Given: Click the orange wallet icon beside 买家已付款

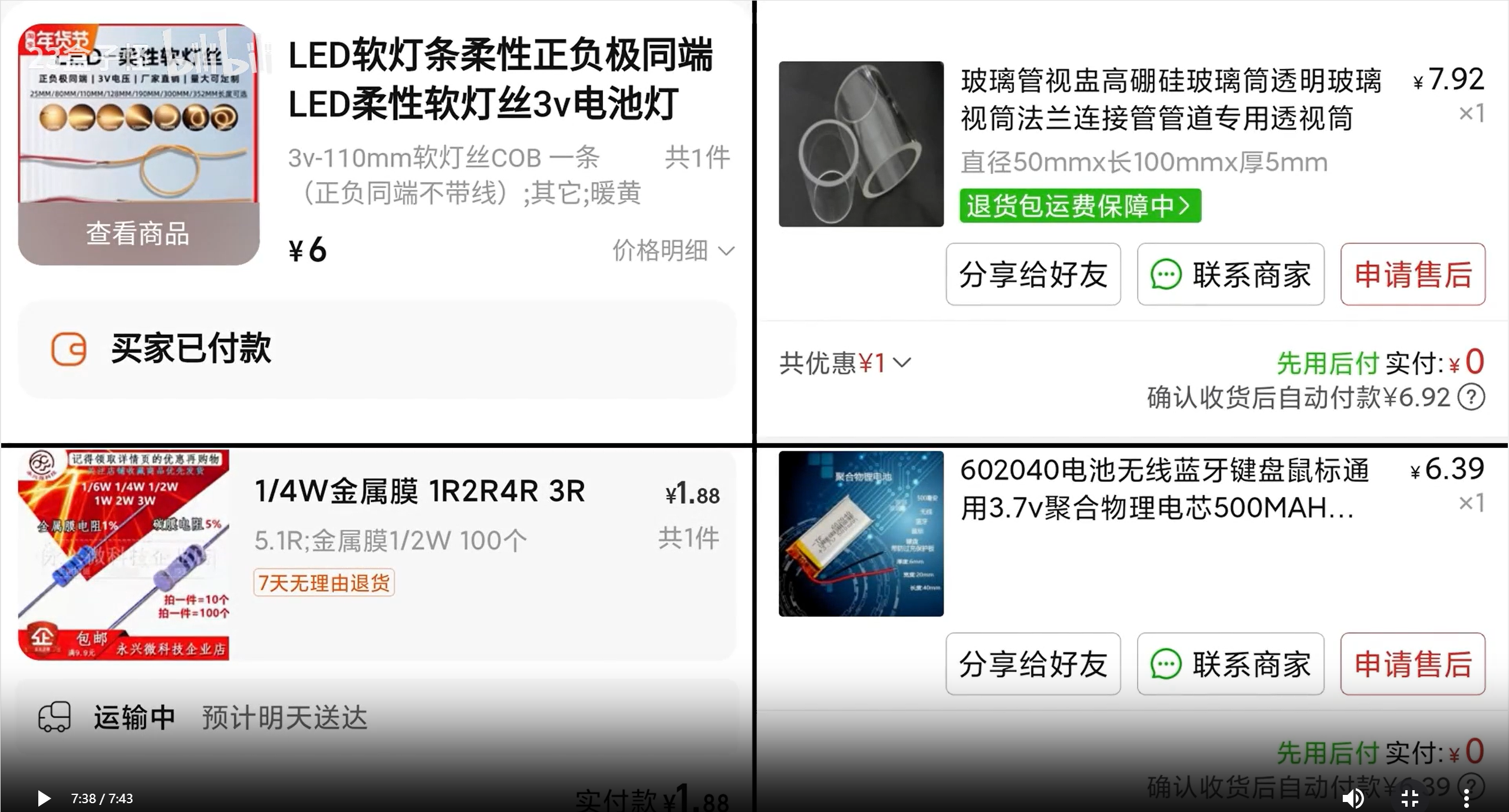Looking at the screenshot, I should click(69, 349).
